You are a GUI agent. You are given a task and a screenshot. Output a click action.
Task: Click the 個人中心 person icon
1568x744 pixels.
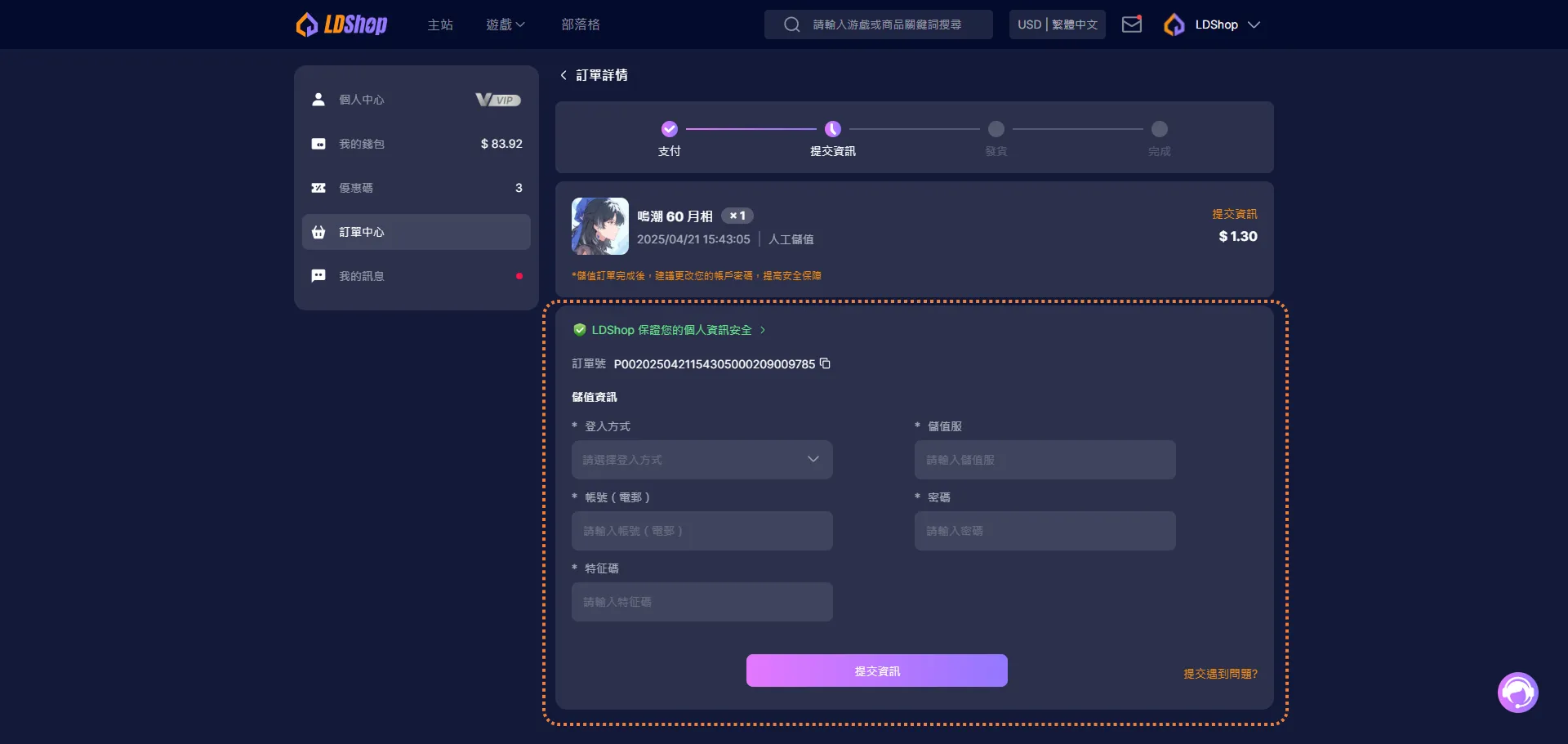point(318,100)
